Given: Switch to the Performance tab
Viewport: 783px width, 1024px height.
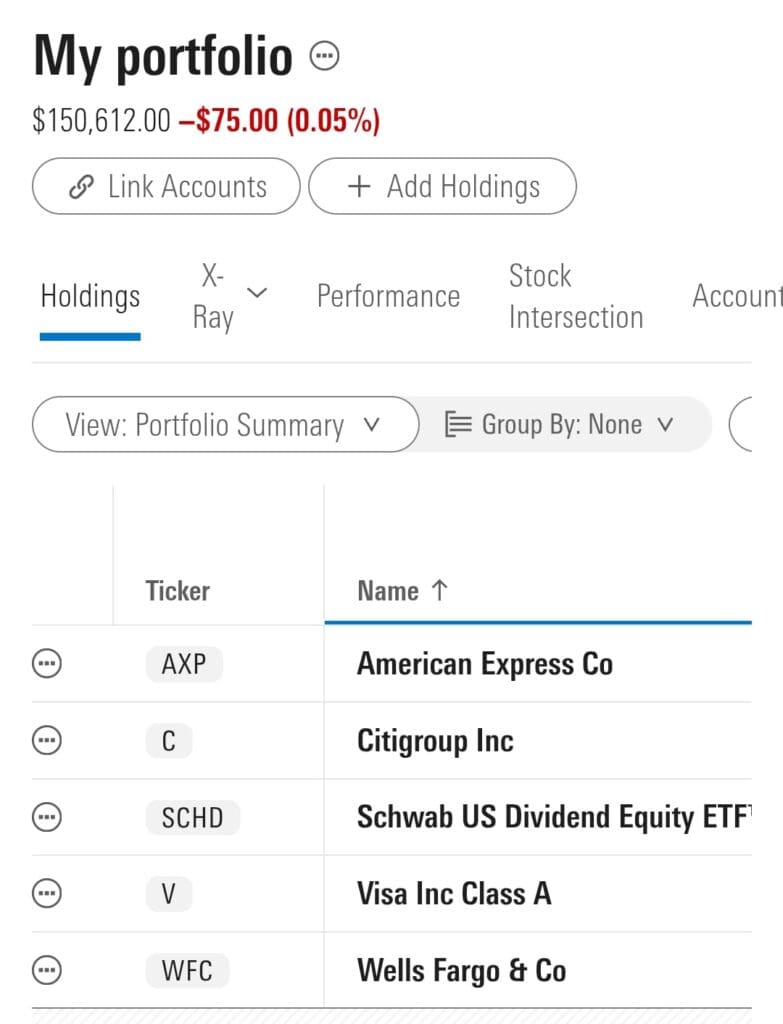Looking at the screenshot, I should click(389, 296).
